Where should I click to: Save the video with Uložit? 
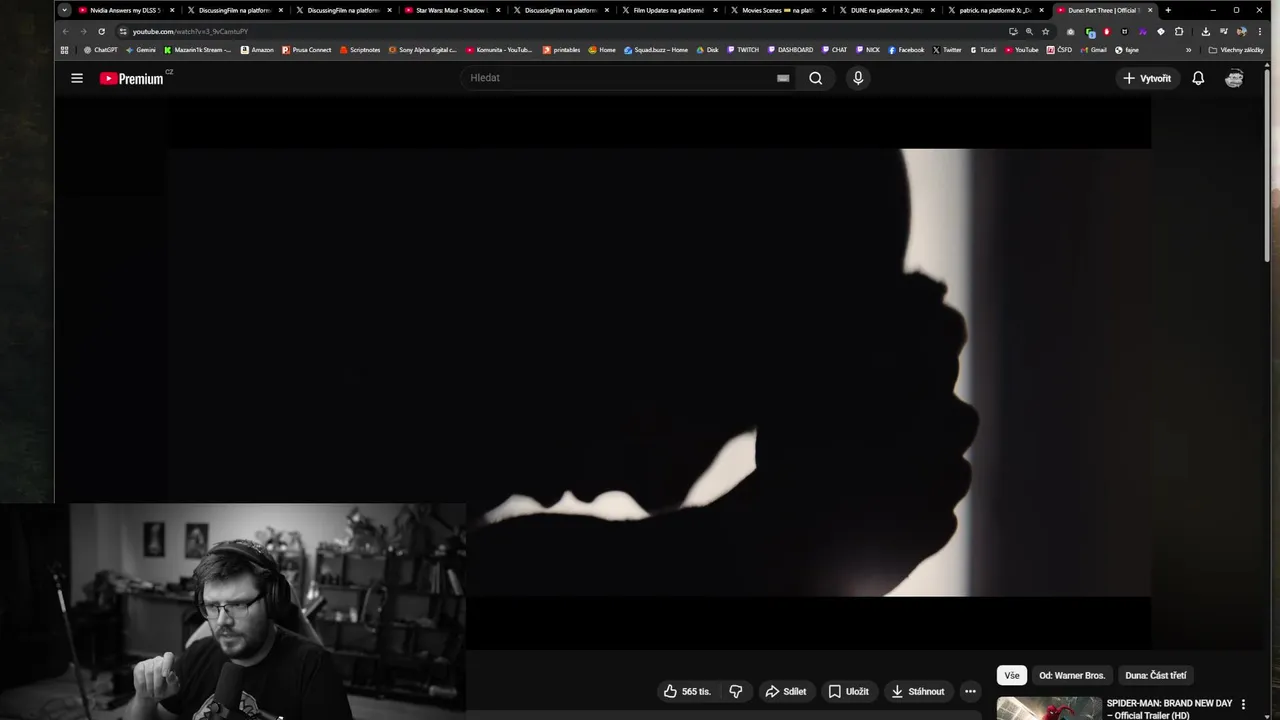848,691
